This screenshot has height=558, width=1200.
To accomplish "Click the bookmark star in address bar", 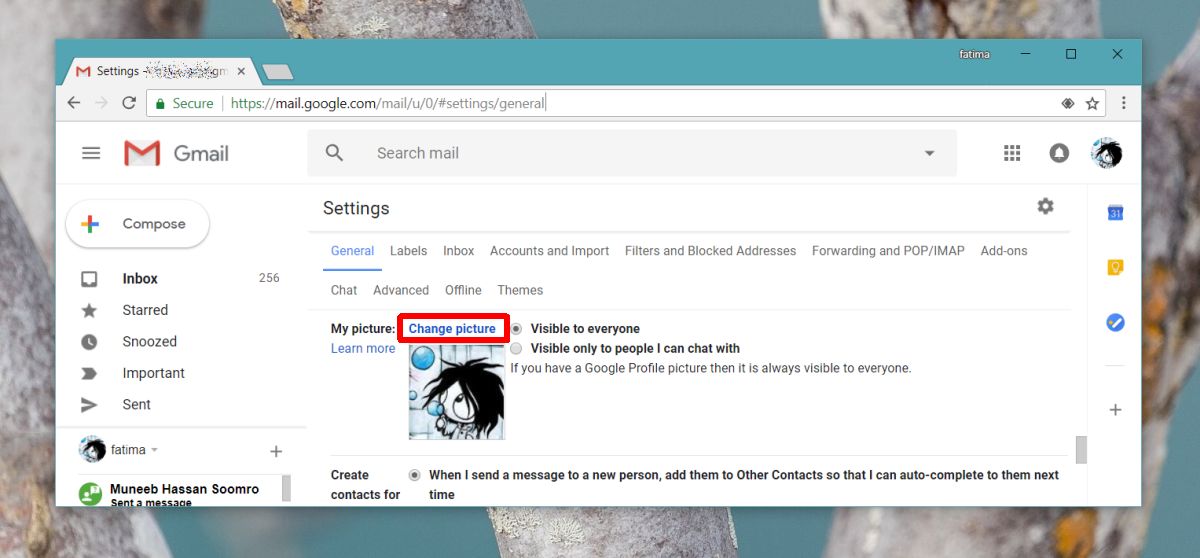I will pos(1092,103).
